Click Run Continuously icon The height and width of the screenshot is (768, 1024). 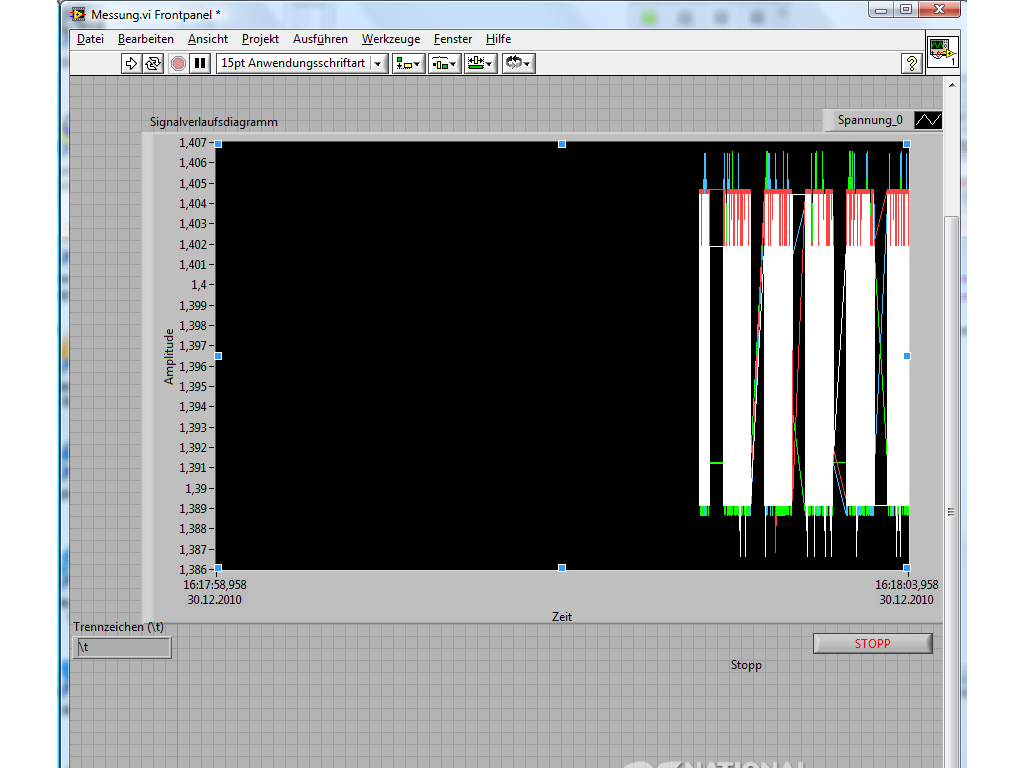click(x=153, y=63)
